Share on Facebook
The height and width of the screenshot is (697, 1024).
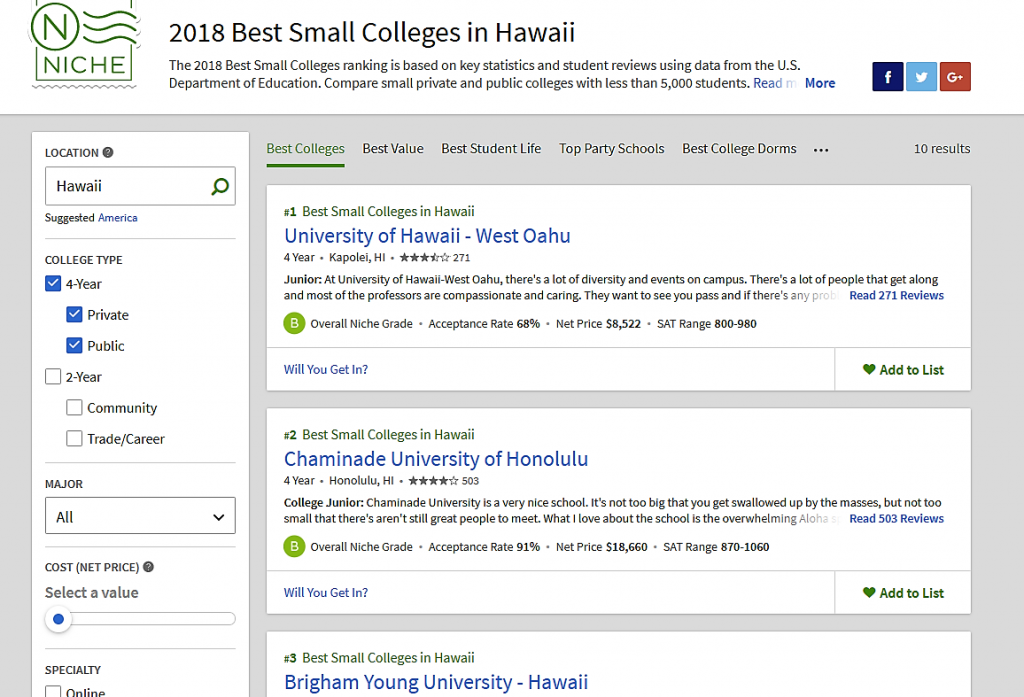click(888, 77)
